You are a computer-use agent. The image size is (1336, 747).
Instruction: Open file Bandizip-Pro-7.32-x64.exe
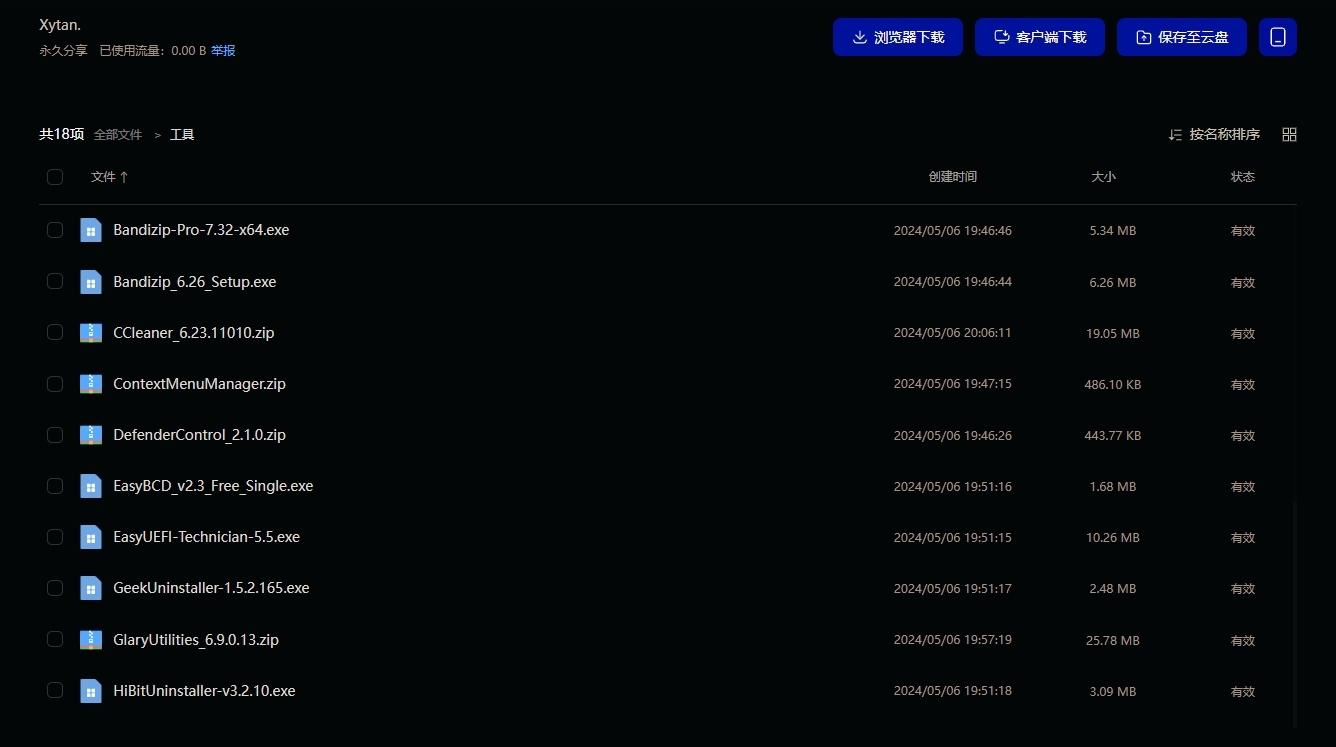(201, 230)
